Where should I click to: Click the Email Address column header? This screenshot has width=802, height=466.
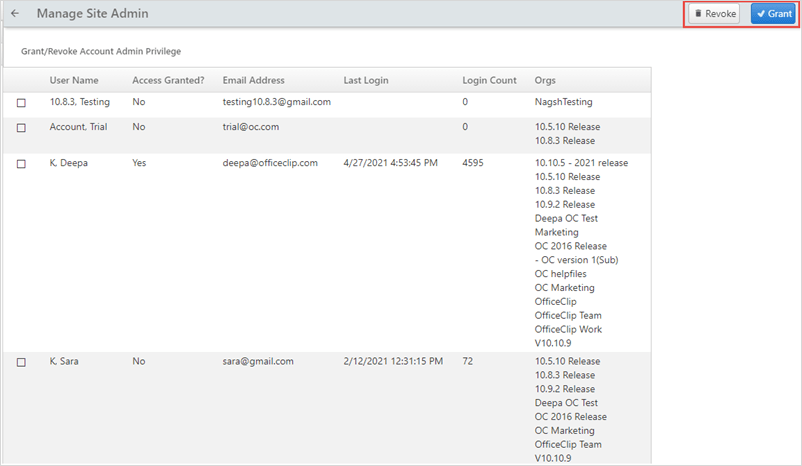coord(253,80)
